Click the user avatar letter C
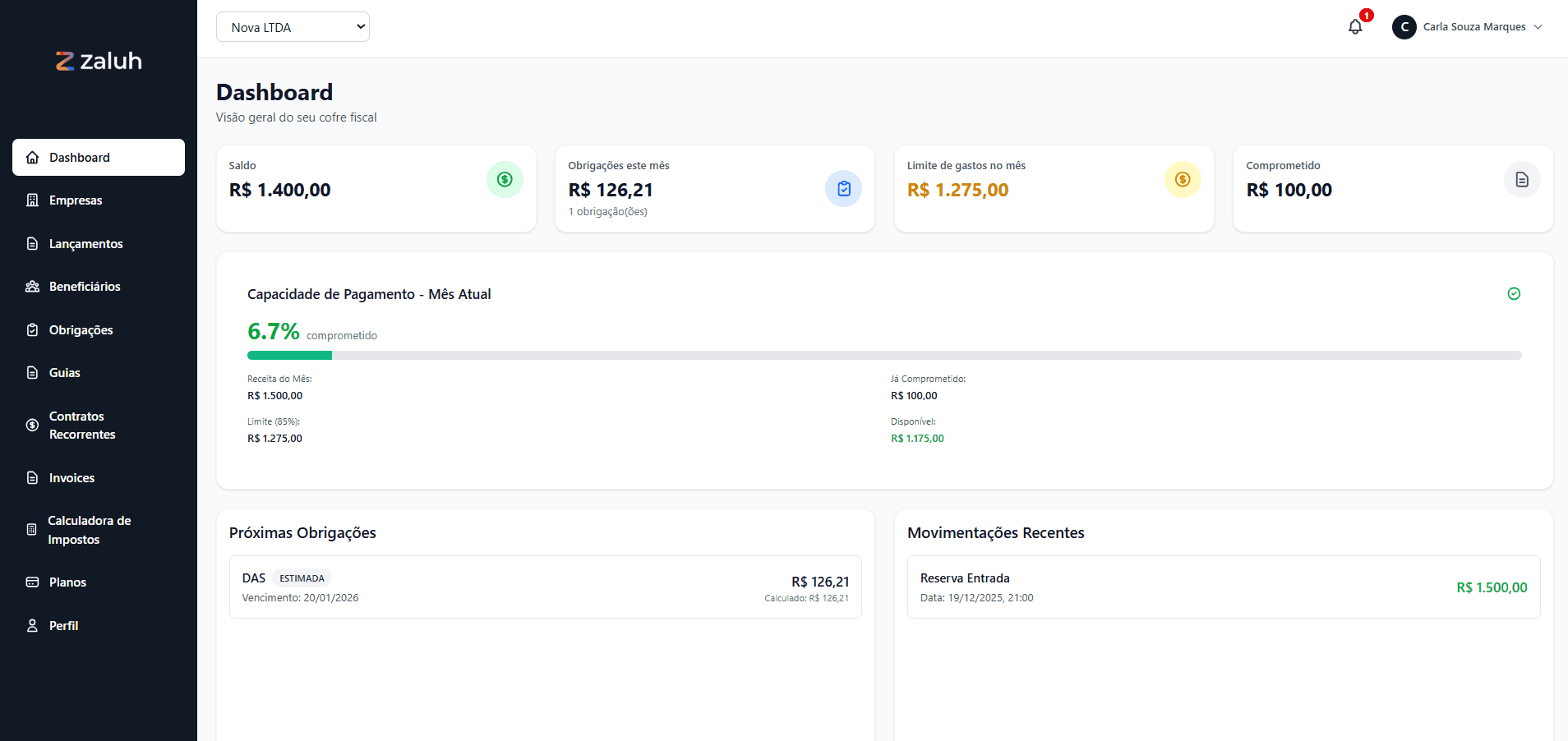Image resolution: width=1568 pixels, height=741 pixels. point(1404,27)
